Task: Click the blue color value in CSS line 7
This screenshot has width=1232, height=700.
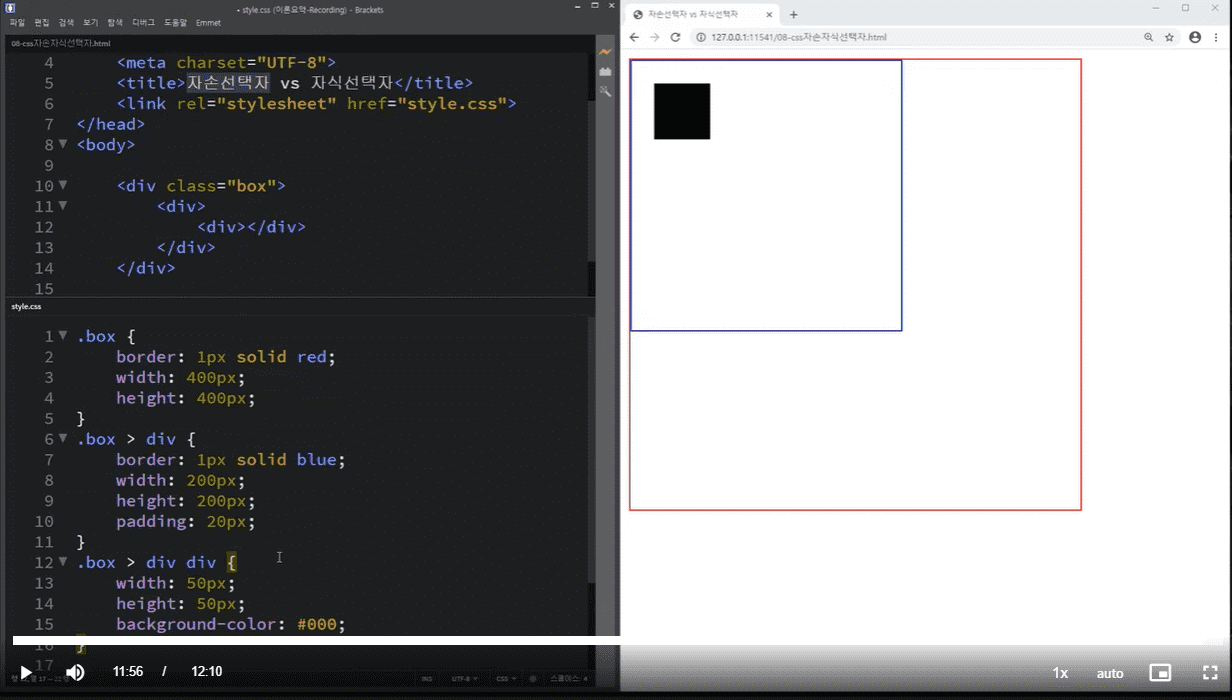Action: (x=316, y=459)
